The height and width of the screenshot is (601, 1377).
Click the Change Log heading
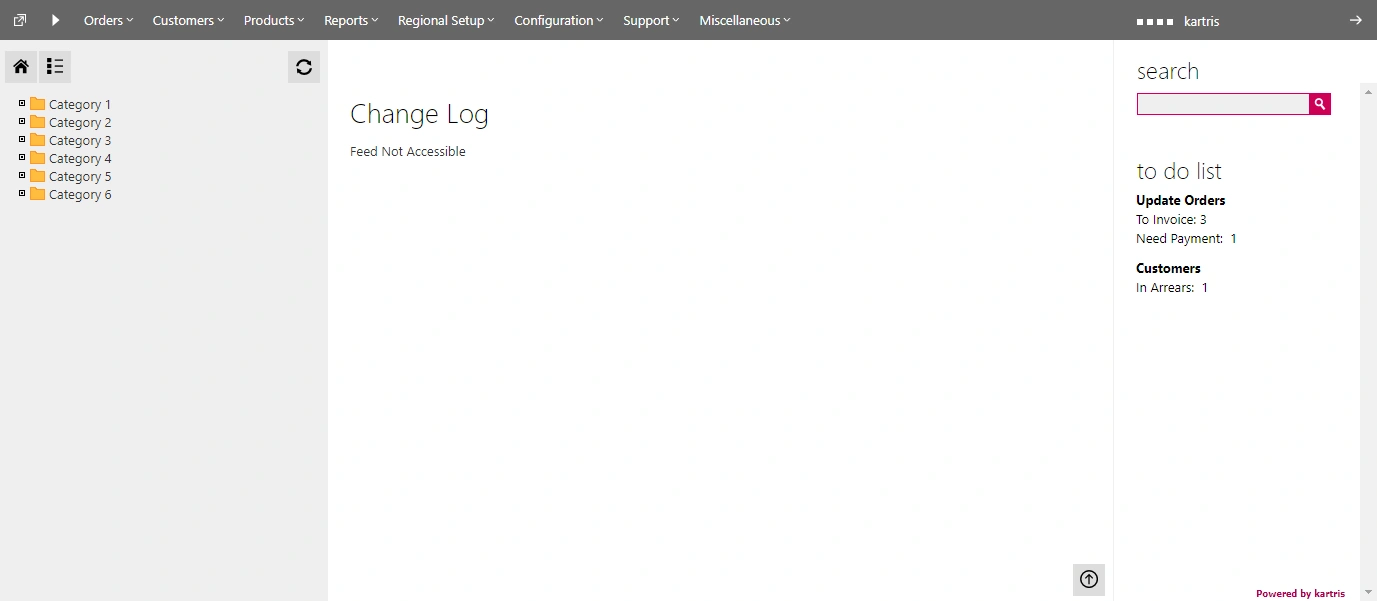pyautogui.click(x=419, y=114)
